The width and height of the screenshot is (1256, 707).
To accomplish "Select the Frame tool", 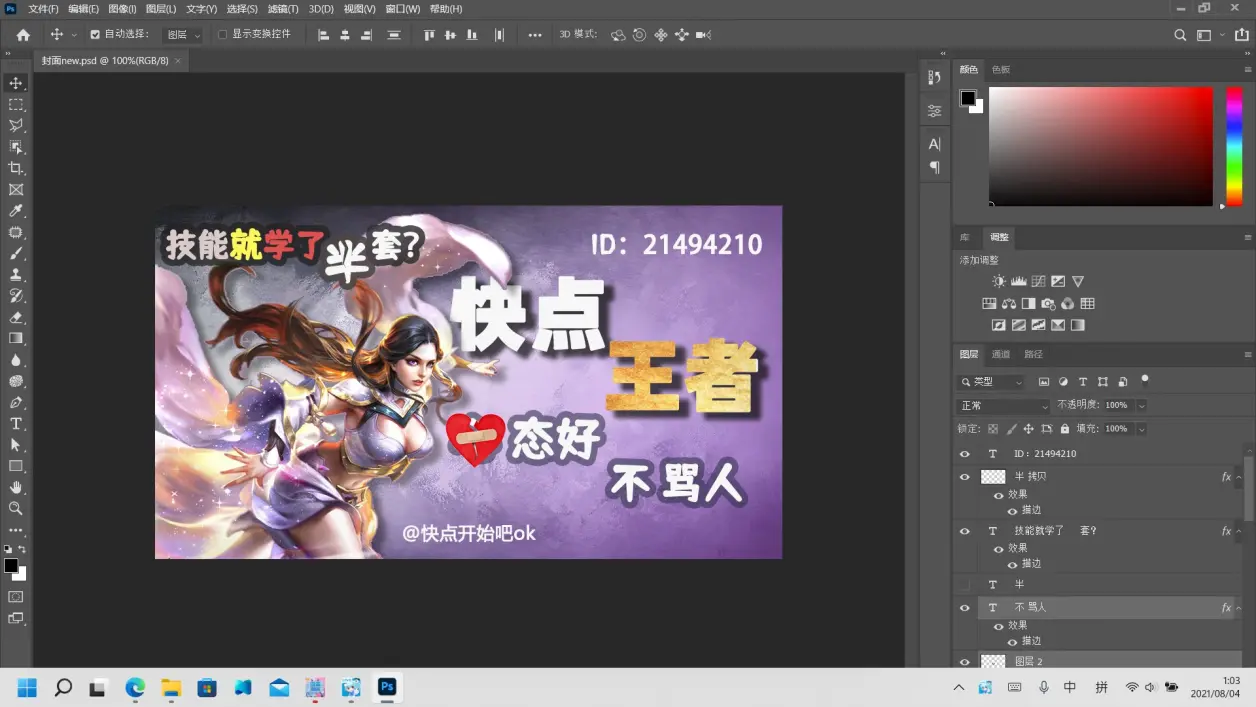I will (x=16, y=190).
